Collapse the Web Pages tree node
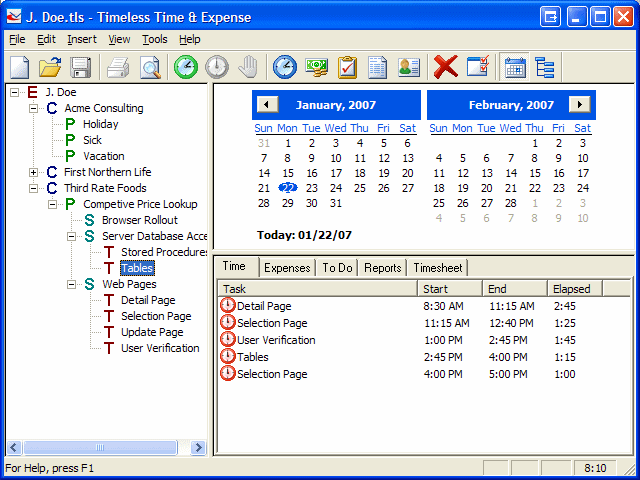 72,284
